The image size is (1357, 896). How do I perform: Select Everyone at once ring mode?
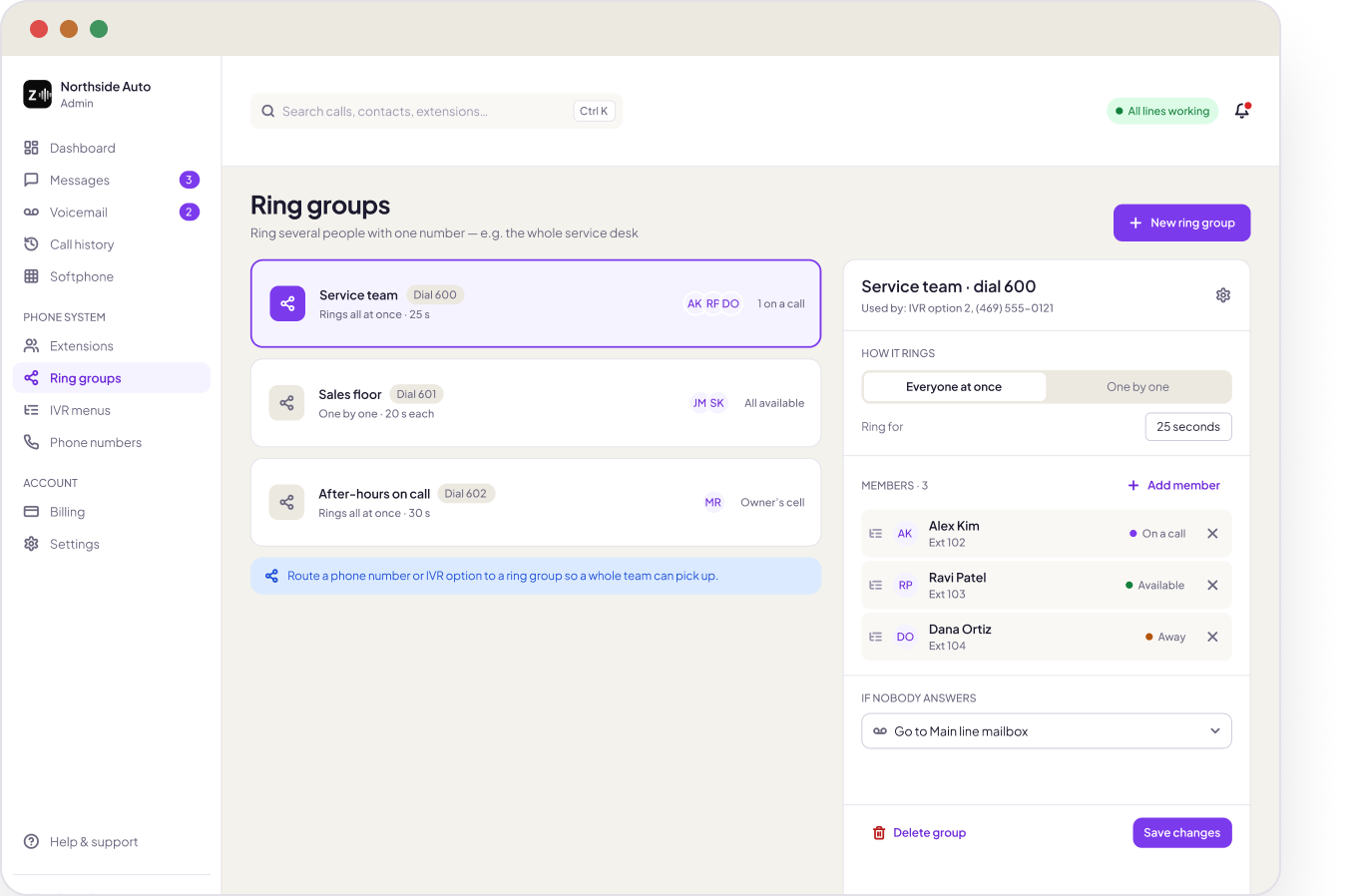(954, 387)
